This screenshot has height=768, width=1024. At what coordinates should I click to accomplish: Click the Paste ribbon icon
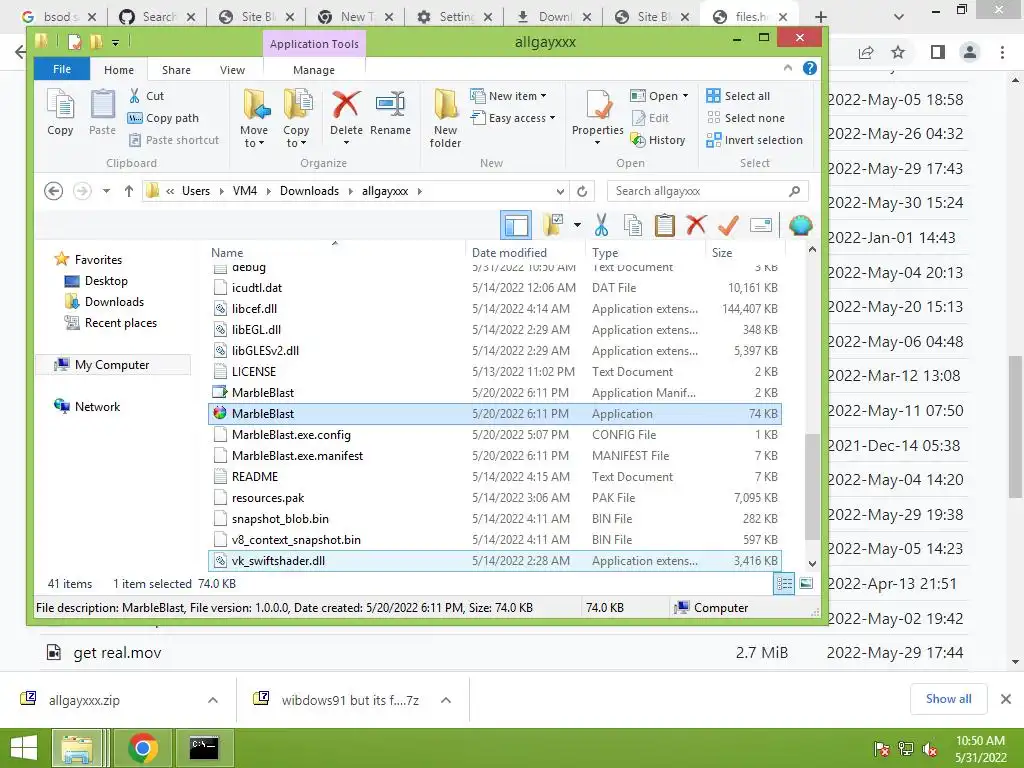[x=102, y=112]
